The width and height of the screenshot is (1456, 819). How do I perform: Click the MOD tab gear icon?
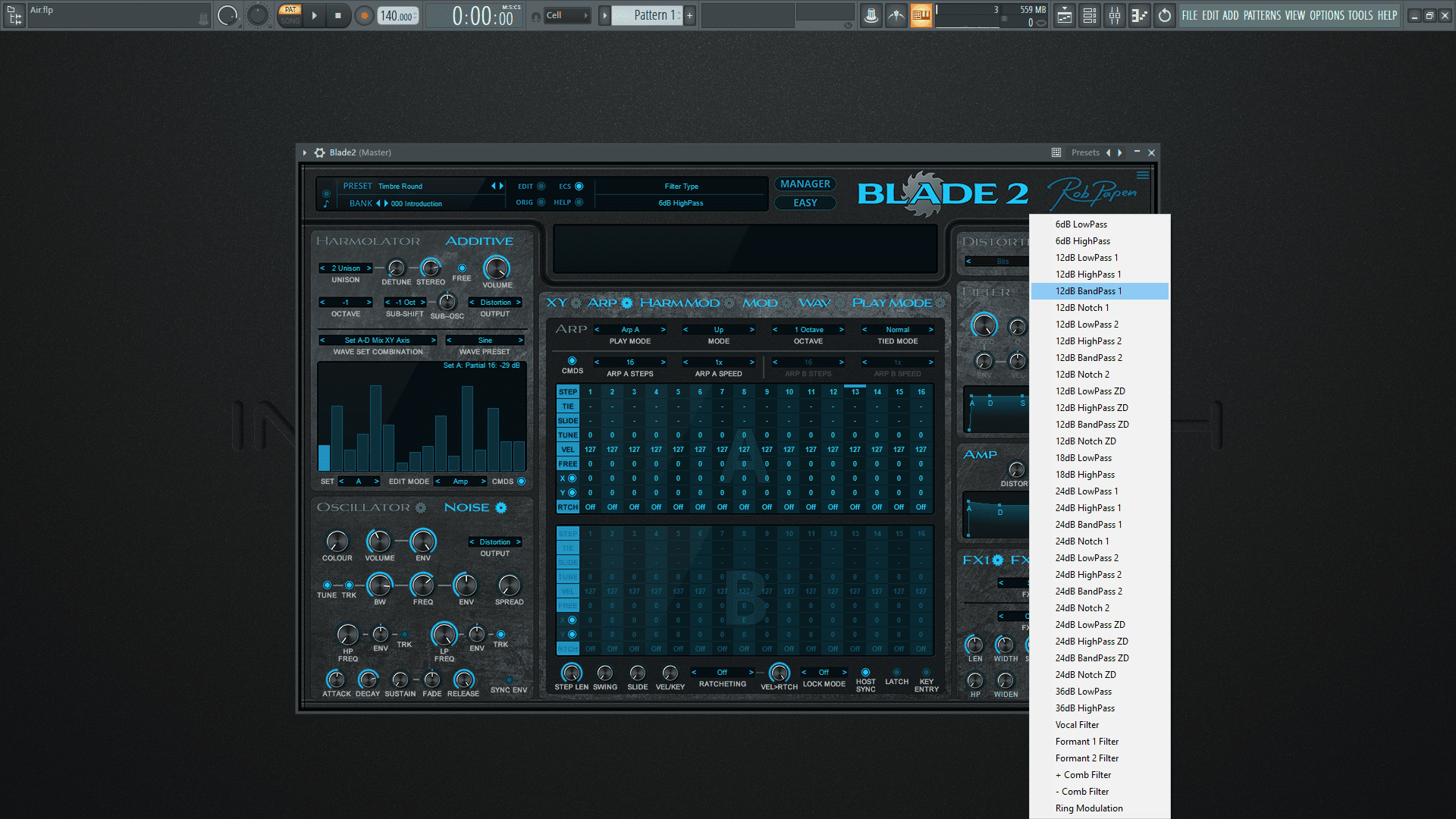point(787,303)
